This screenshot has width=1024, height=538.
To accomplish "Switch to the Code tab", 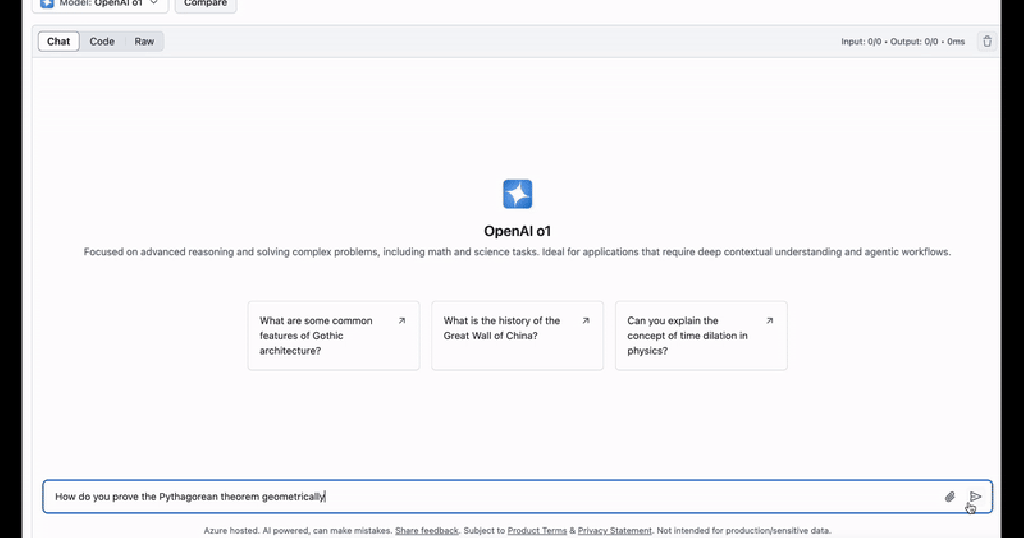I will click(x=102, y=41).
